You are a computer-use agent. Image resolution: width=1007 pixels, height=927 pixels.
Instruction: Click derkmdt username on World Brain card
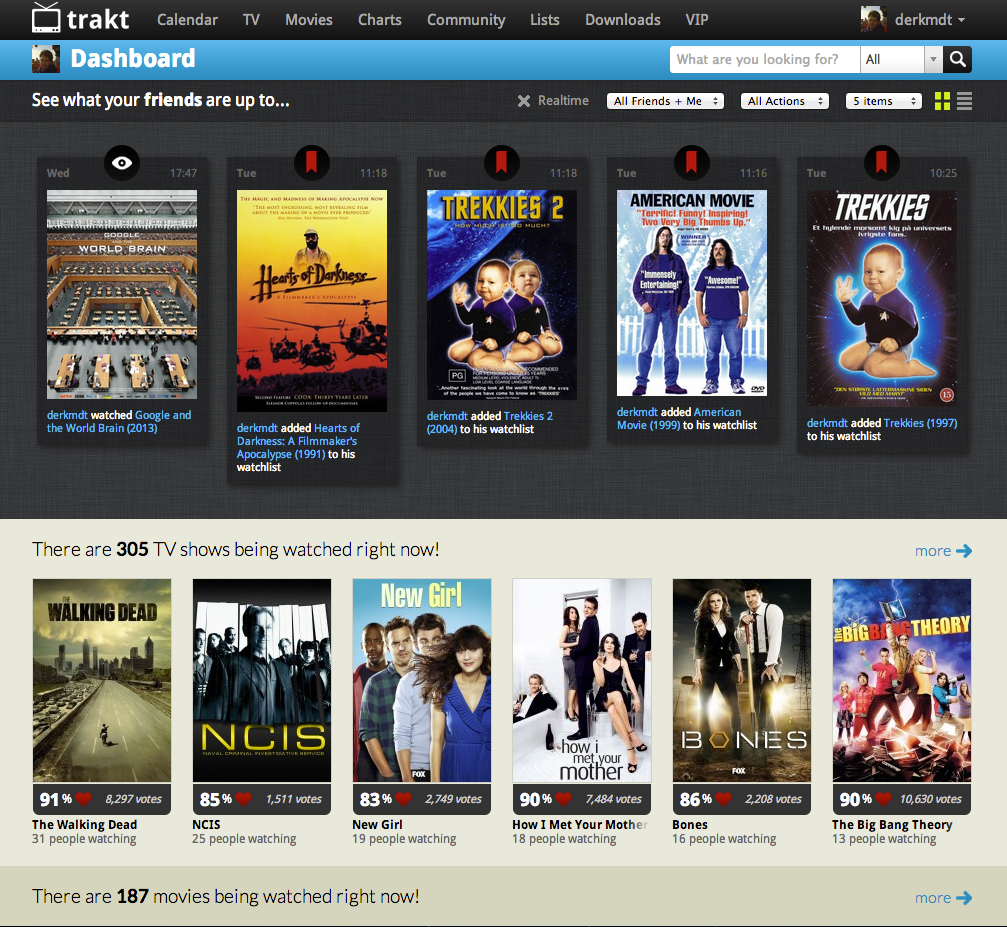click(67, 415)
